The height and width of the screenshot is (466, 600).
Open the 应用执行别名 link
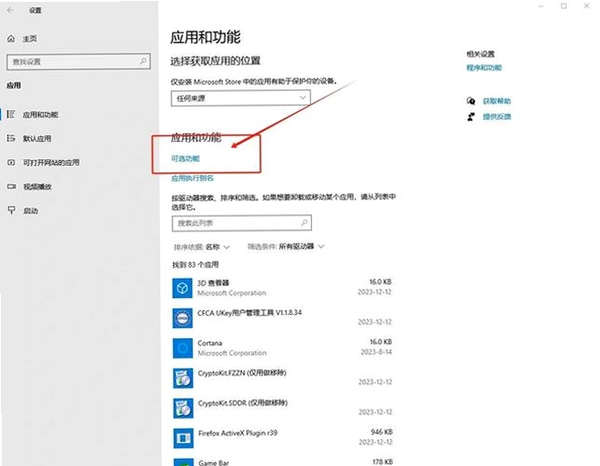click(192, 178)
